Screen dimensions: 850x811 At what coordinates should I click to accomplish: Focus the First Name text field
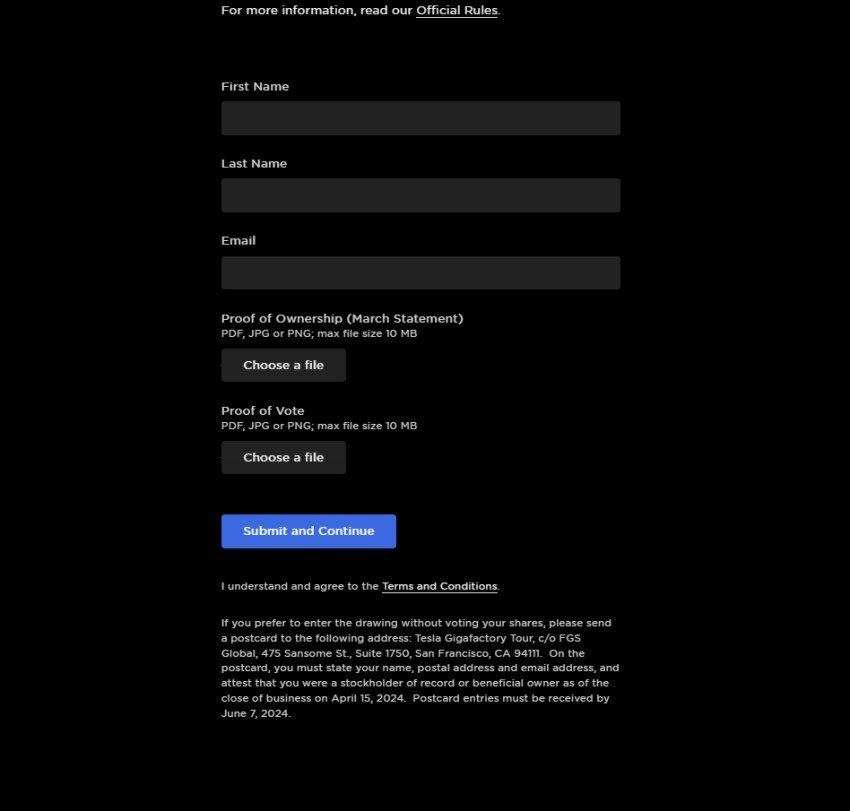click(421, 118)
